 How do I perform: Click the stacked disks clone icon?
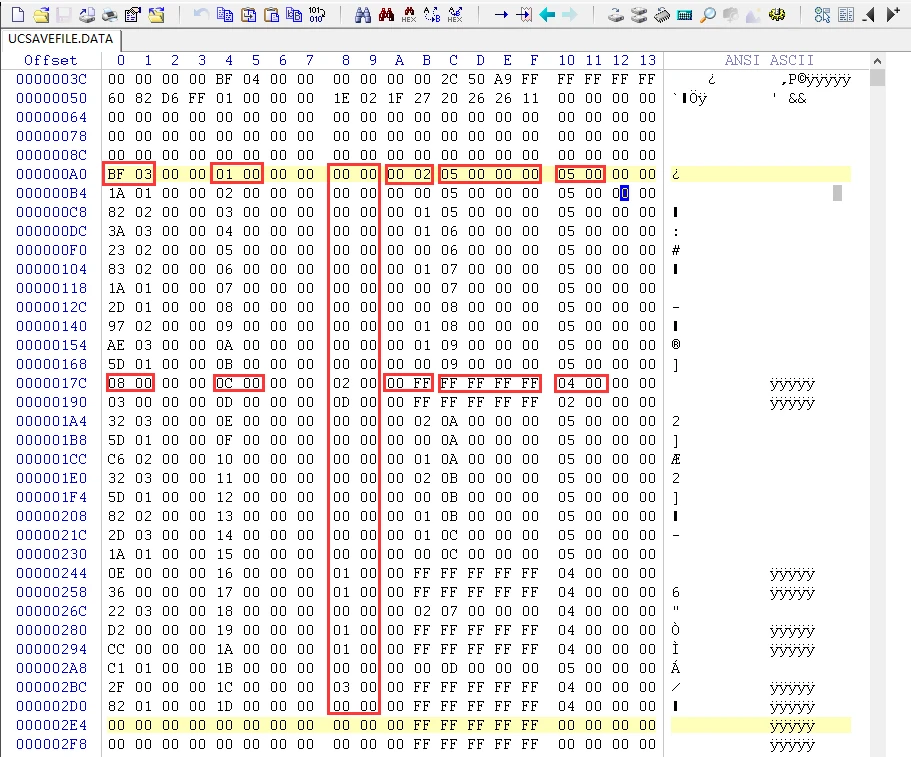pyautogui.click(x=639, y=14)
